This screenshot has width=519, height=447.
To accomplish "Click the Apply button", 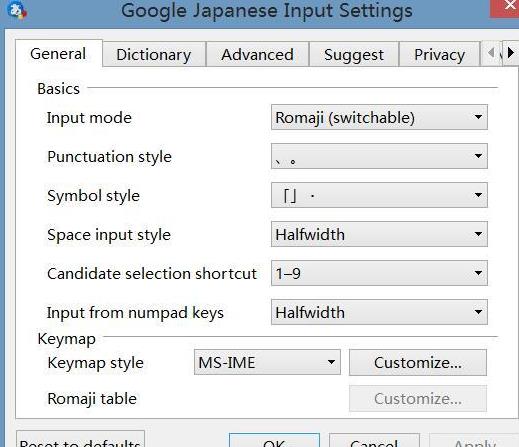I will [475, 441].
